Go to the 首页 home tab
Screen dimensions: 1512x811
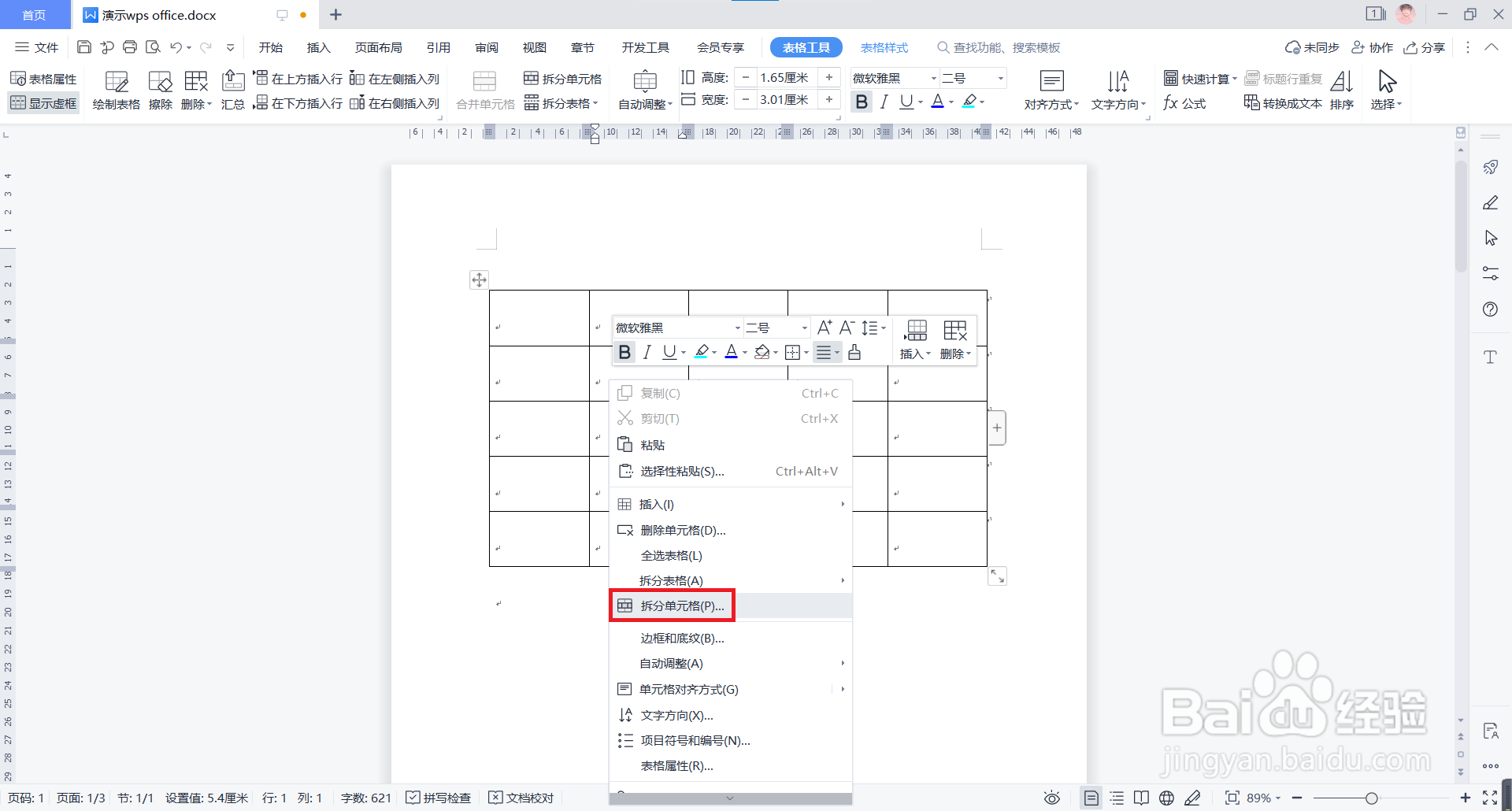34,15
